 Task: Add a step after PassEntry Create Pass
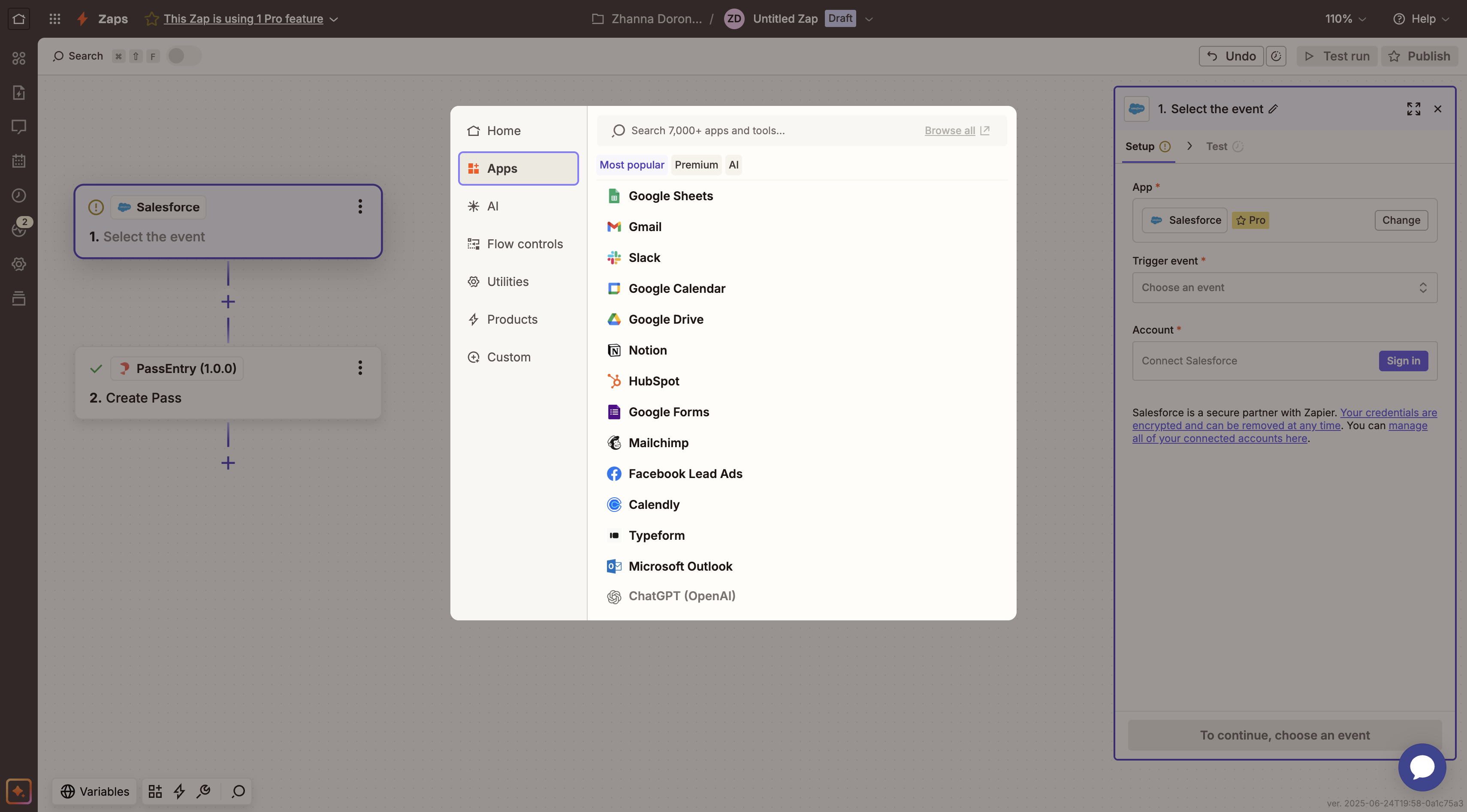[x=228, y=463]
